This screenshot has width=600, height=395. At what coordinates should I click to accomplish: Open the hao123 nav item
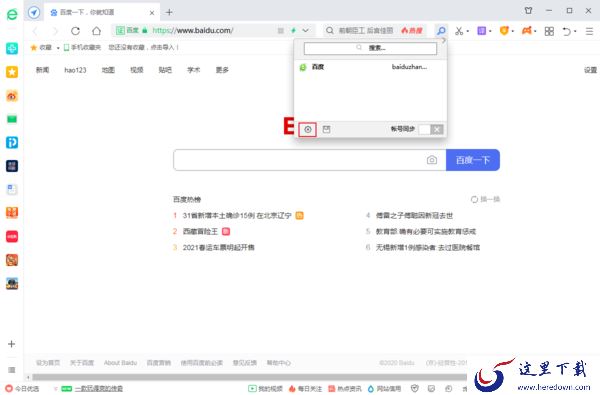click(75, 70)
